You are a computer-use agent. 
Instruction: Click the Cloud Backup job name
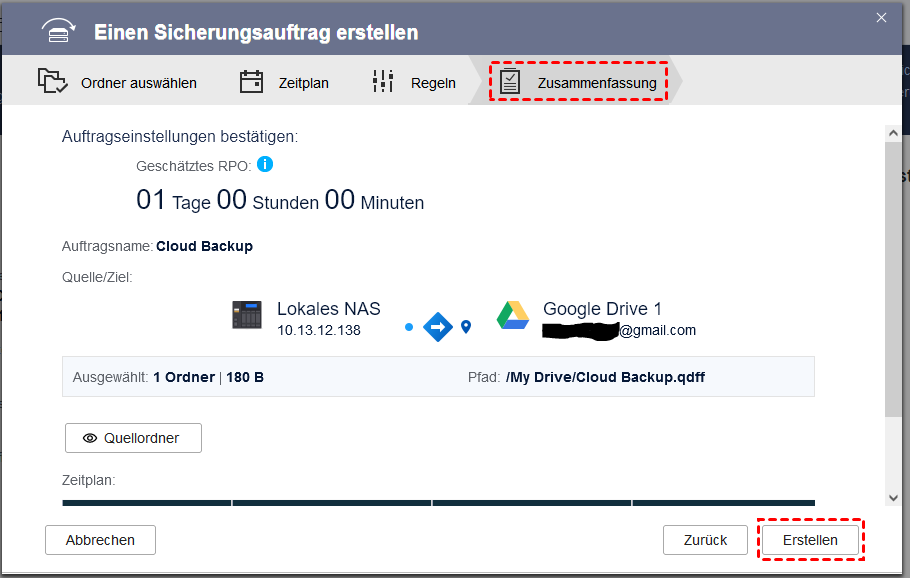click(204, 246)
